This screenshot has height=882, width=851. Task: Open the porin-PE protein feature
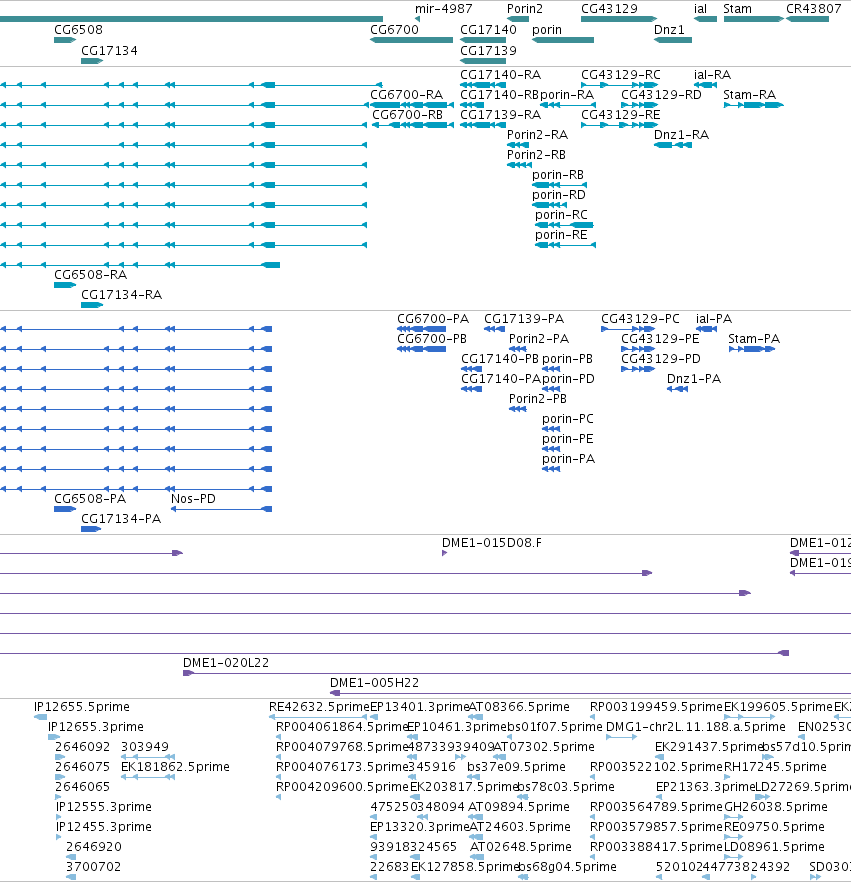click(568, 439)
